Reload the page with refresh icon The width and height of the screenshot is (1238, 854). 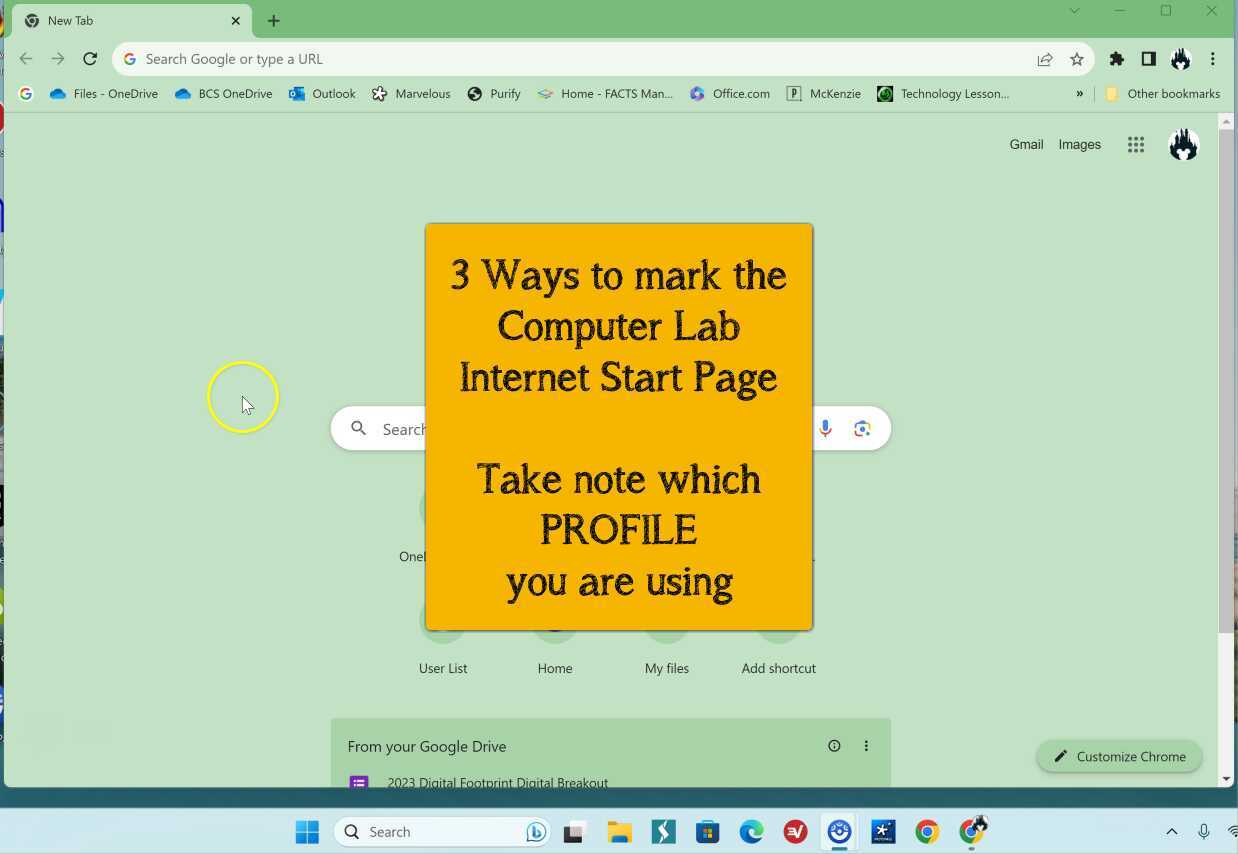pyautogui.click(x=90, y=58)
